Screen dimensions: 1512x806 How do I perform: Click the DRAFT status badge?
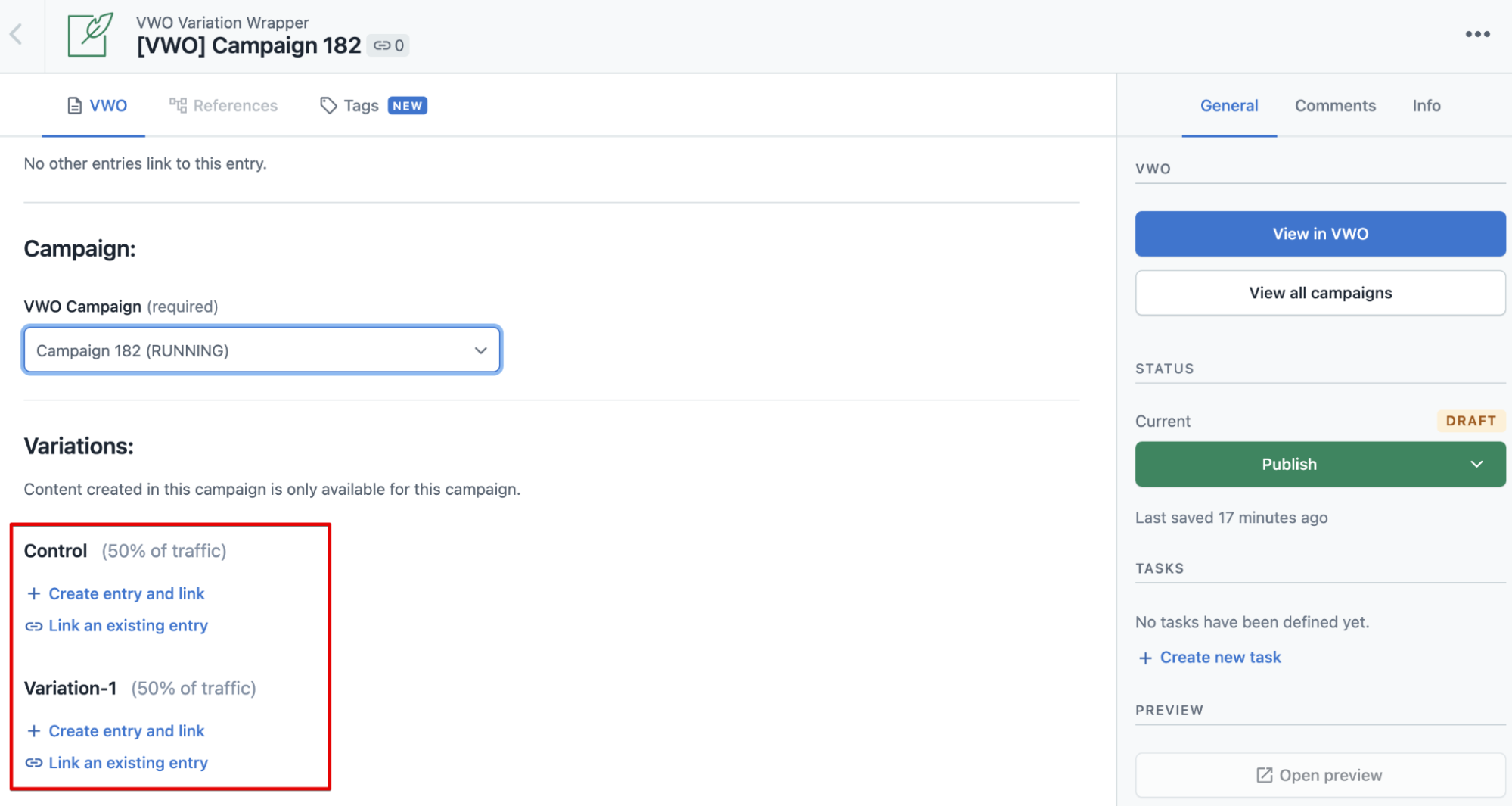click(x=1470, y=421)
